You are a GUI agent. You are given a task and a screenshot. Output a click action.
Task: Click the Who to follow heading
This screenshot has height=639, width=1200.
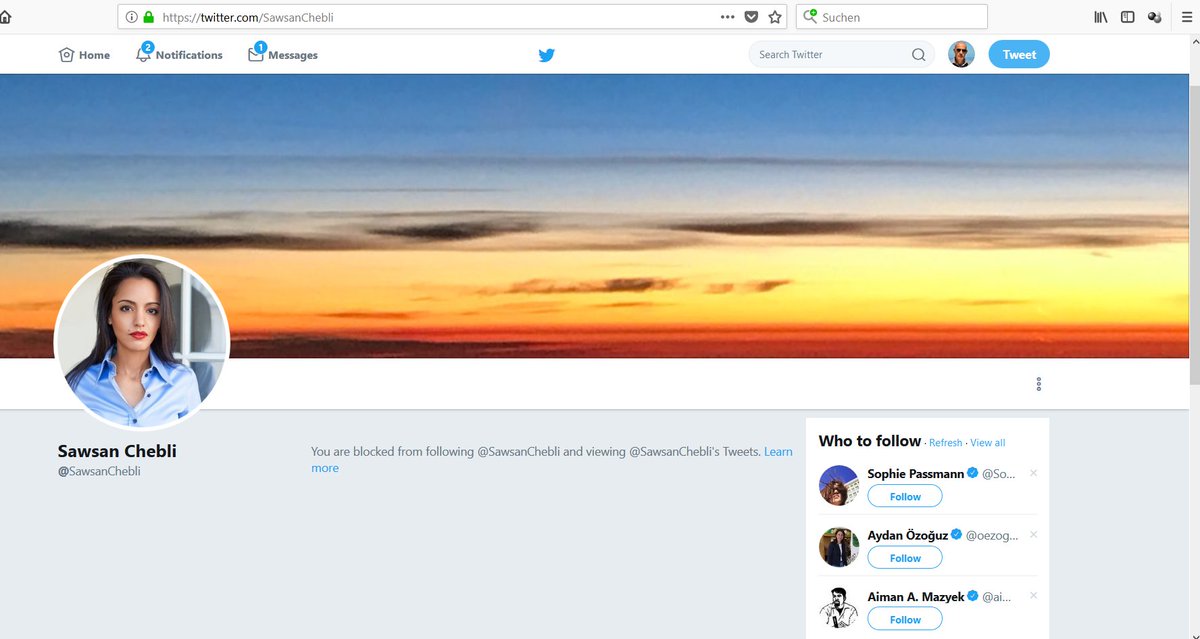pyautogui.click(x=870, y=441)
